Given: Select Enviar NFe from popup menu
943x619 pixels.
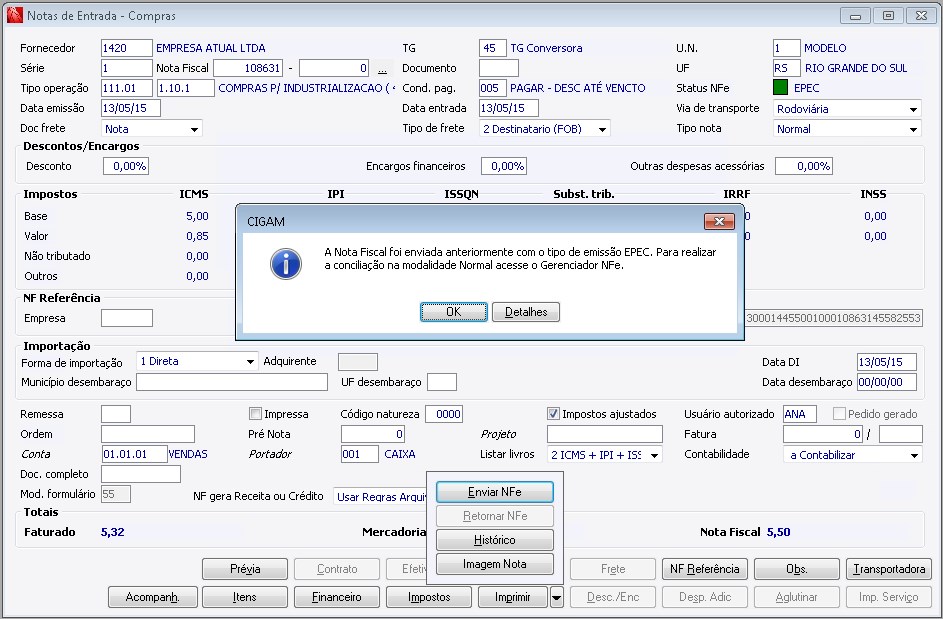Looking at the screenshot, I should 494,492.
